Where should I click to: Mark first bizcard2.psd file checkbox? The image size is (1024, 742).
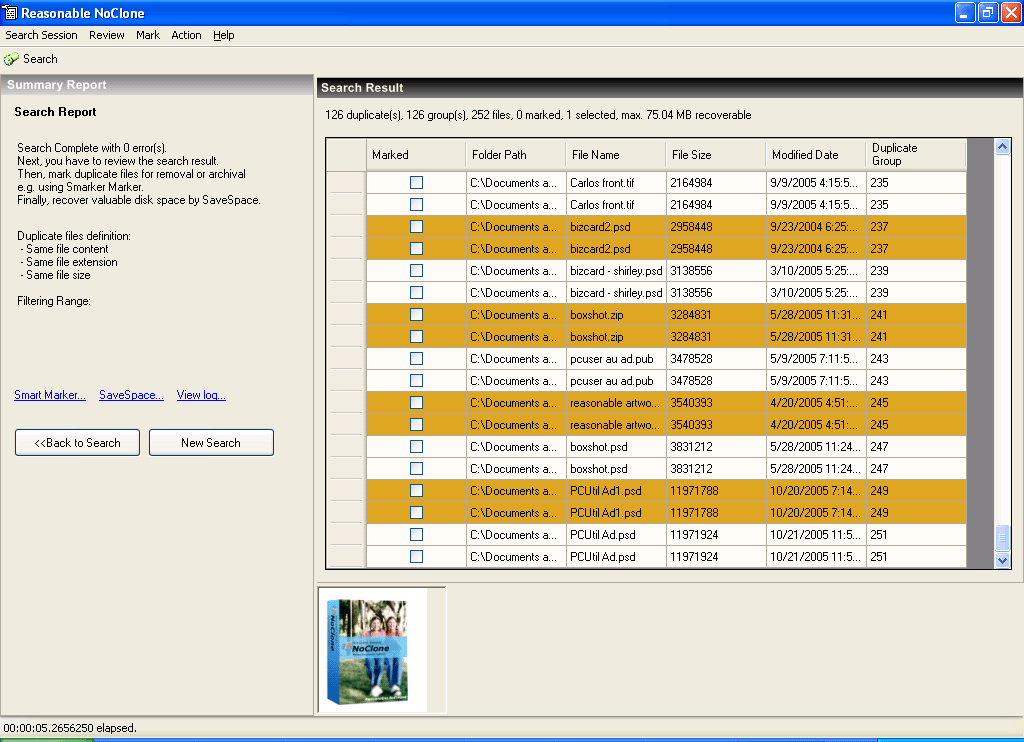[x=416, y=227]
